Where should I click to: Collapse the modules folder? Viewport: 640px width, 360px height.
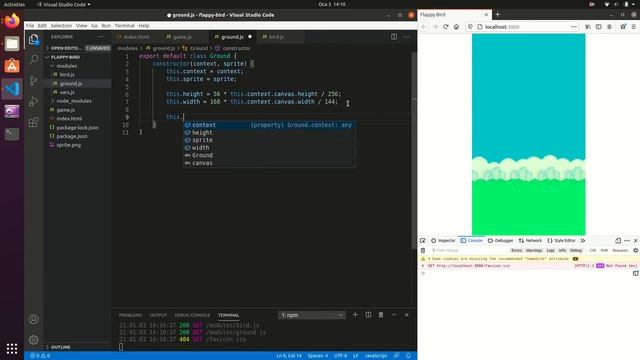tap(77, 66)
